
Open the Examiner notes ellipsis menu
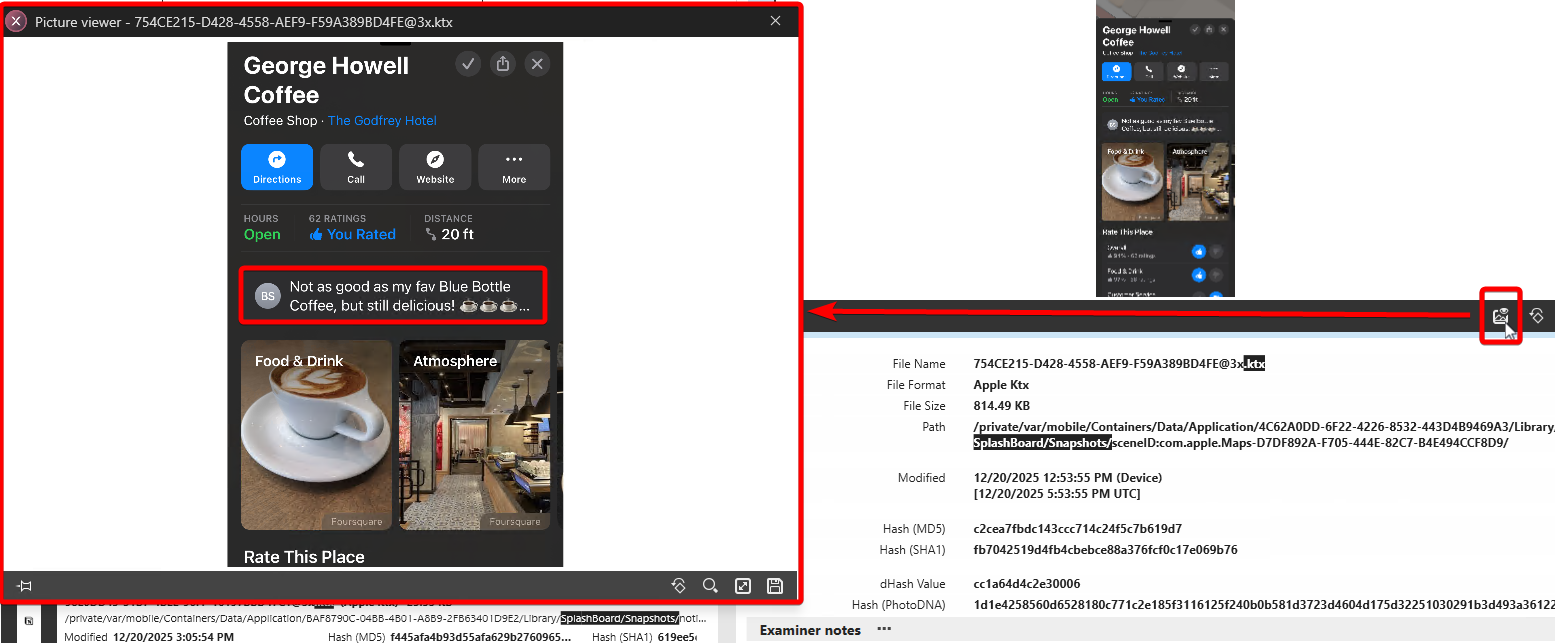(x=884, y=630)
